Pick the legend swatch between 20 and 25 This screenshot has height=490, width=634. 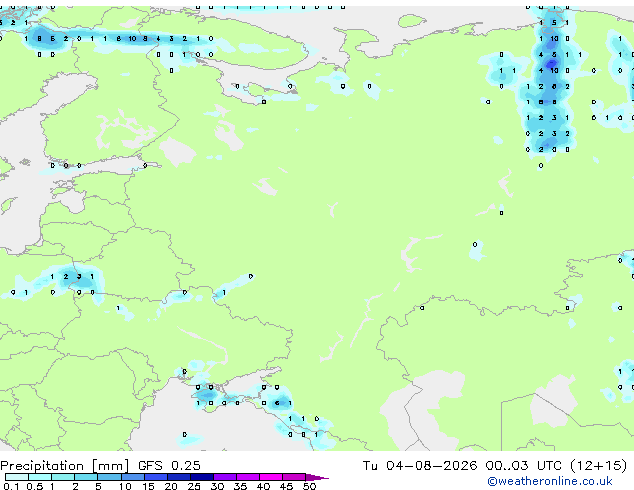[x=179, y=477]
